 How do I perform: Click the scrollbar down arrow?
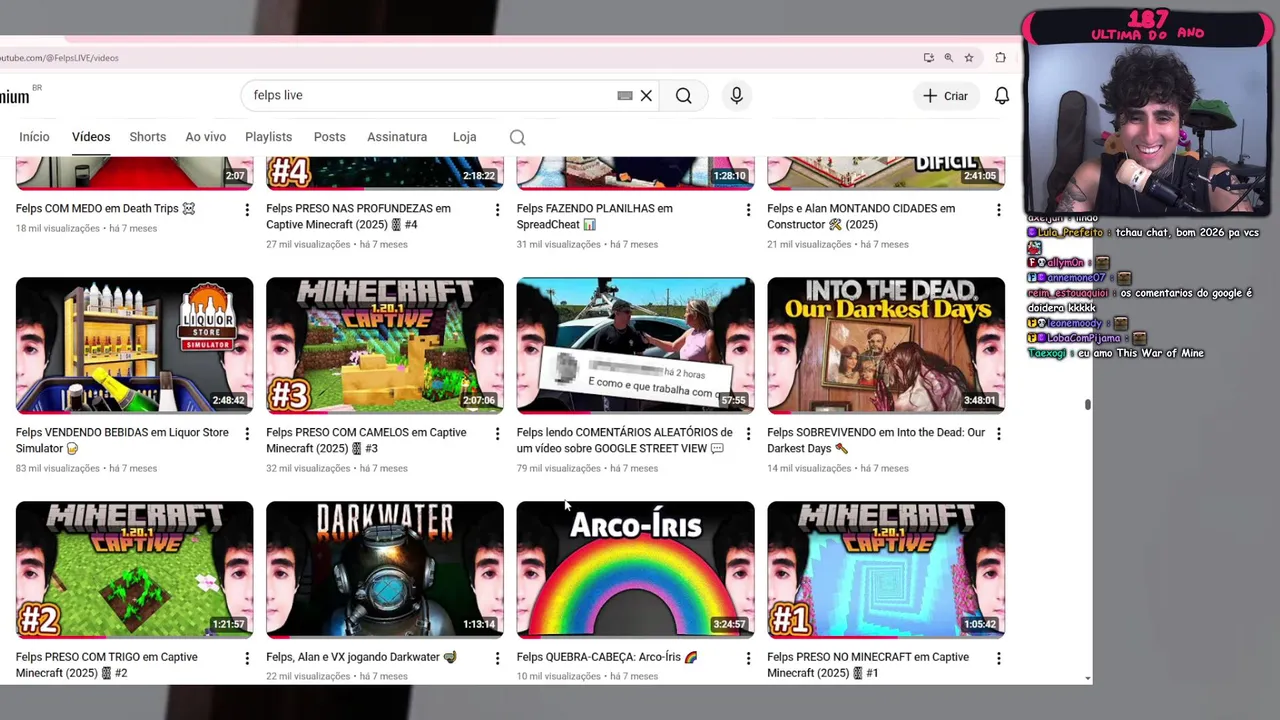coord(1087,679)
